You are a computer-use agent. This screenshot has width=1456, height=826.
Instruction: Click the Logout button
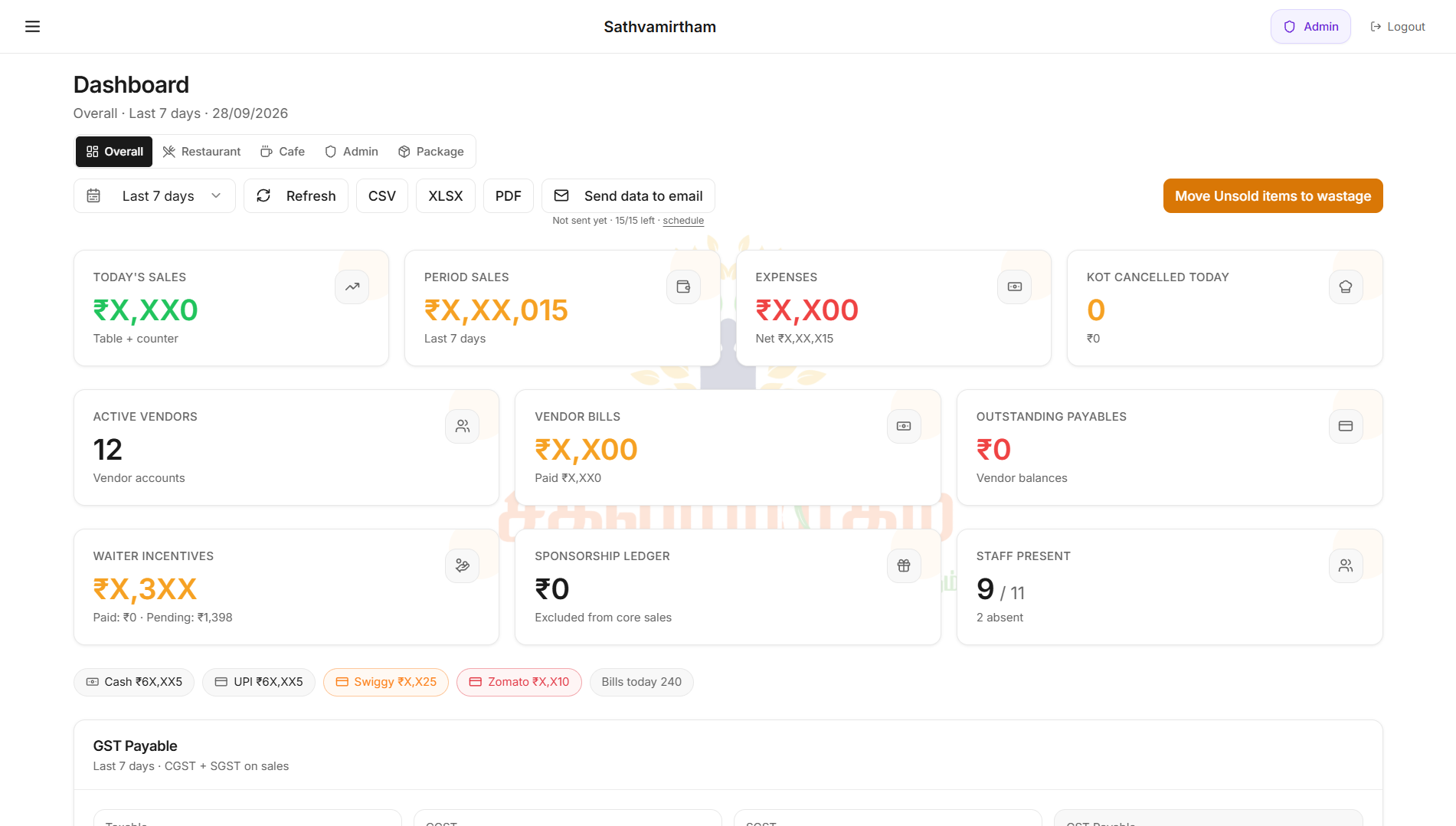(1398, 27)
